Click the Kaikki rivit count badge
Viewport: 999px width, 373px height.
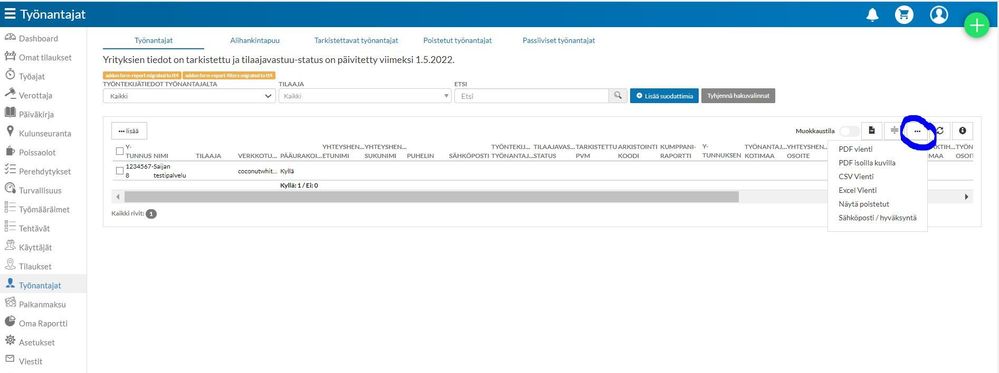pos(152,214)
